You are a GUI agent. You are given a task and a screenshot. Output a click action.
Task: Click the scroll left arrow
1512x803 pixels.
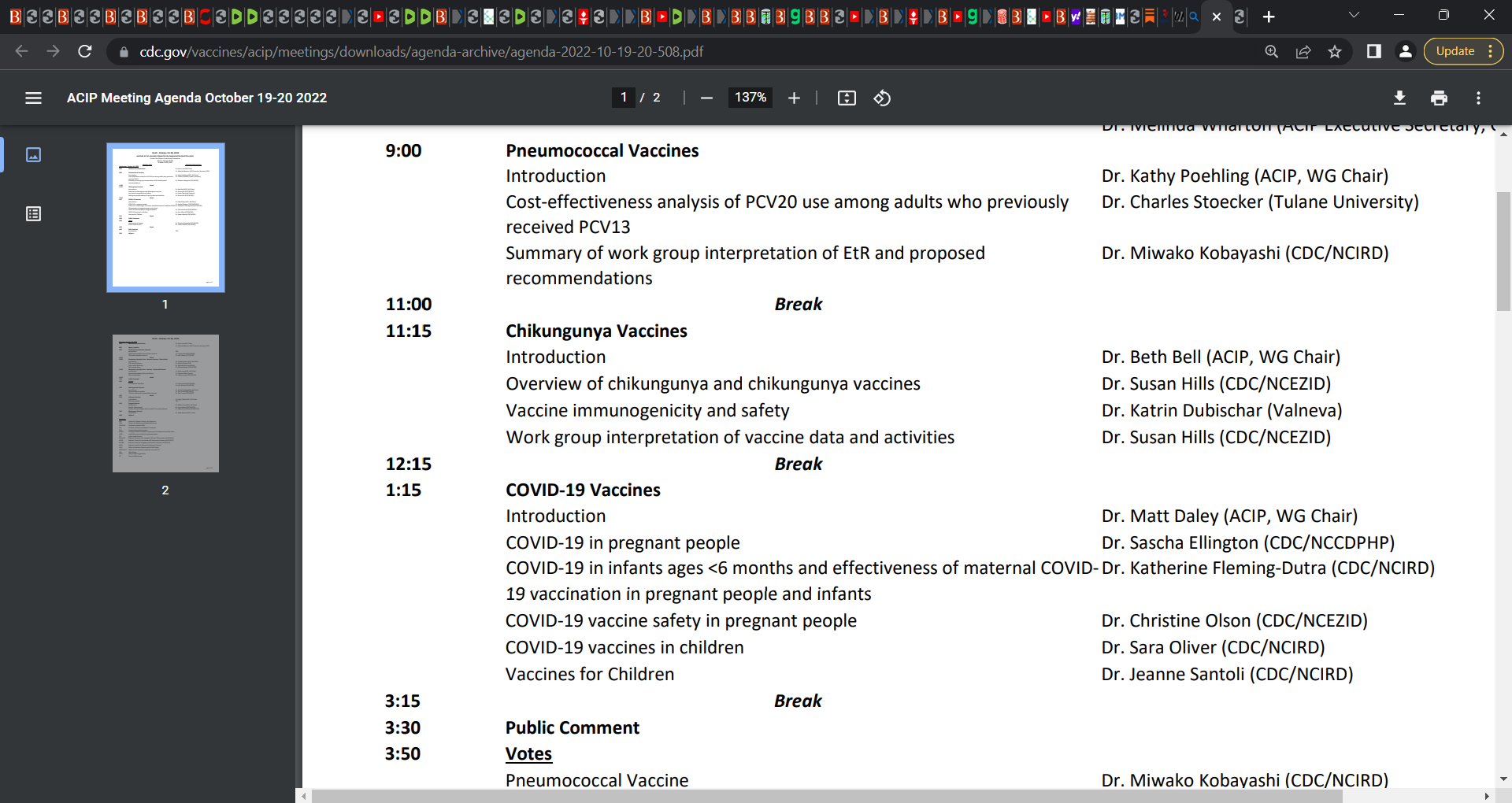pos(305,796)
